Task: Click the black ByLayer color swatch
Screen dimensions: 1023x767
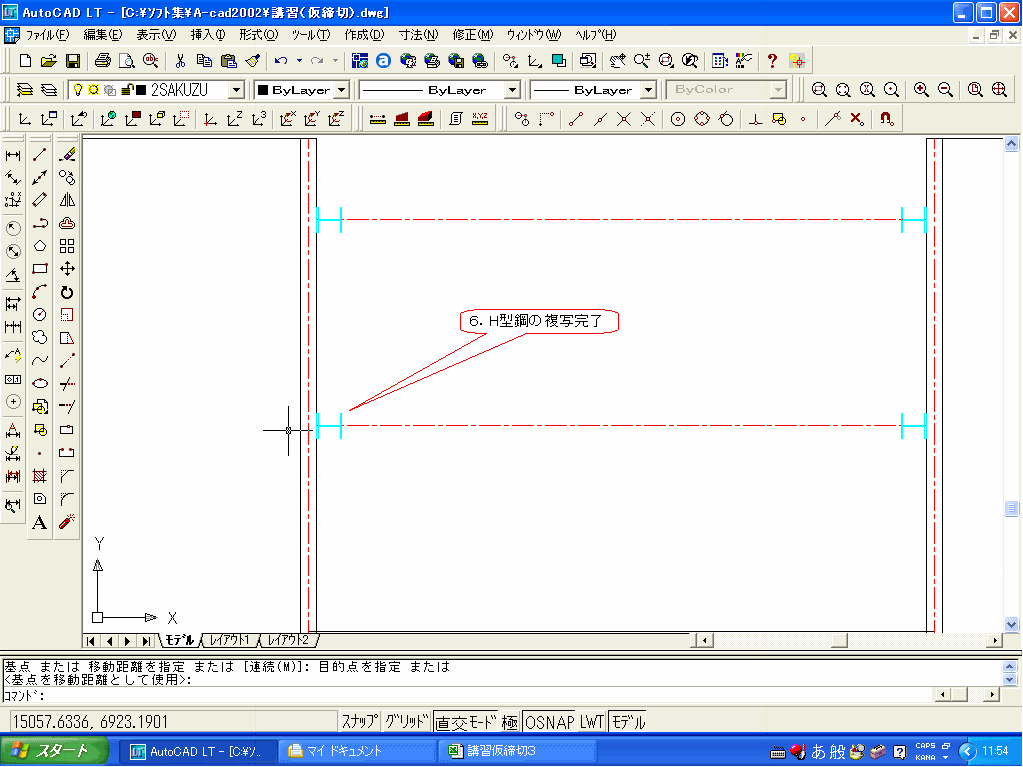Action: [x=263, y=90]
